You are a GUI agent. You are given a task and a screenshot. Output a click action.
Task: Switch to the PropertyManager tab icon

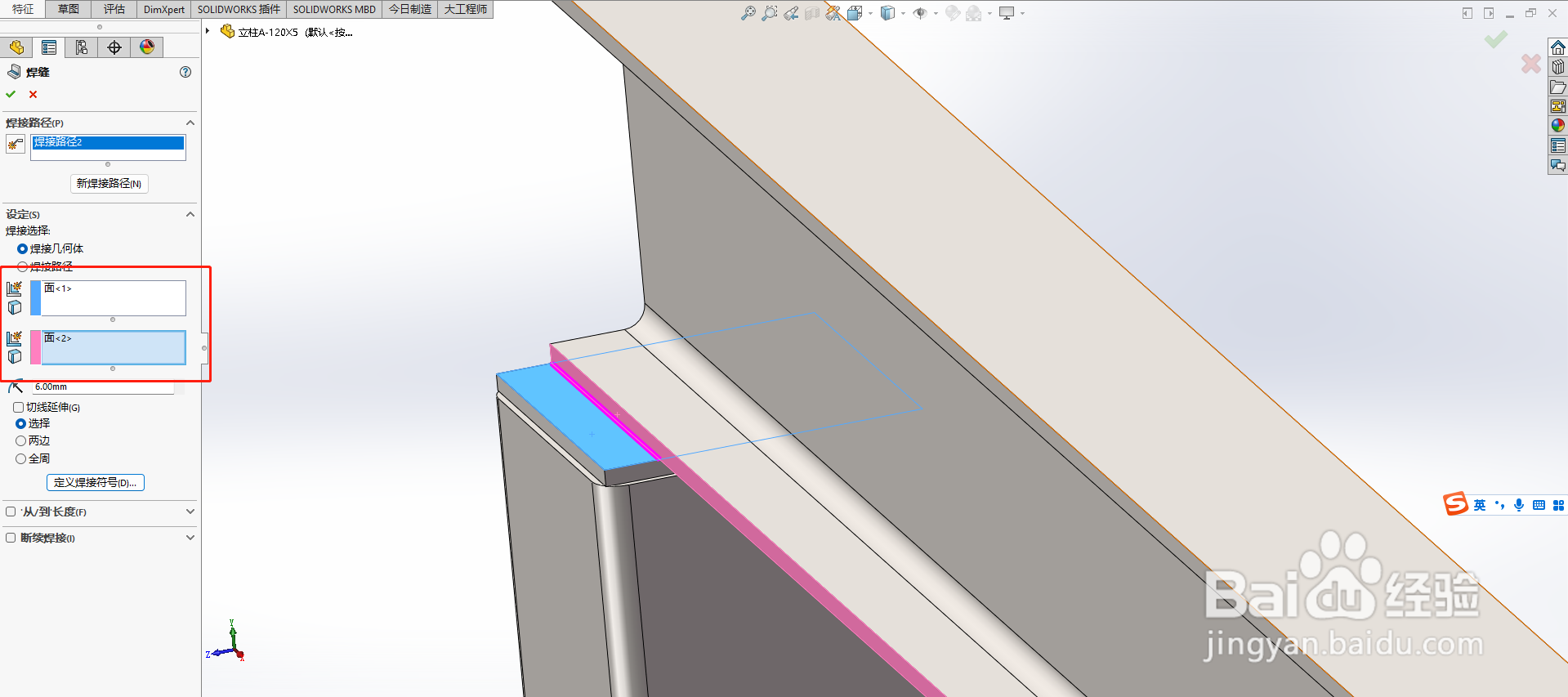[49, 47]
